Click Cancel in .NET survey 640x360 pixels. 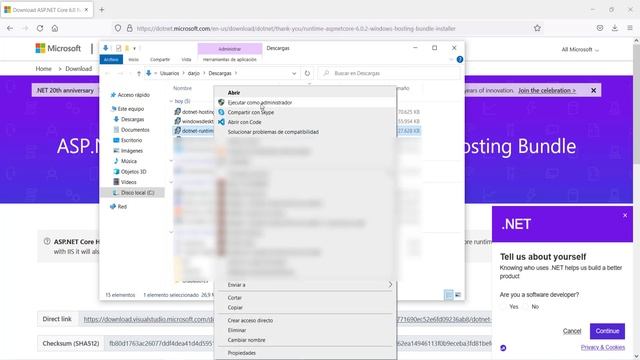point(572,331)
